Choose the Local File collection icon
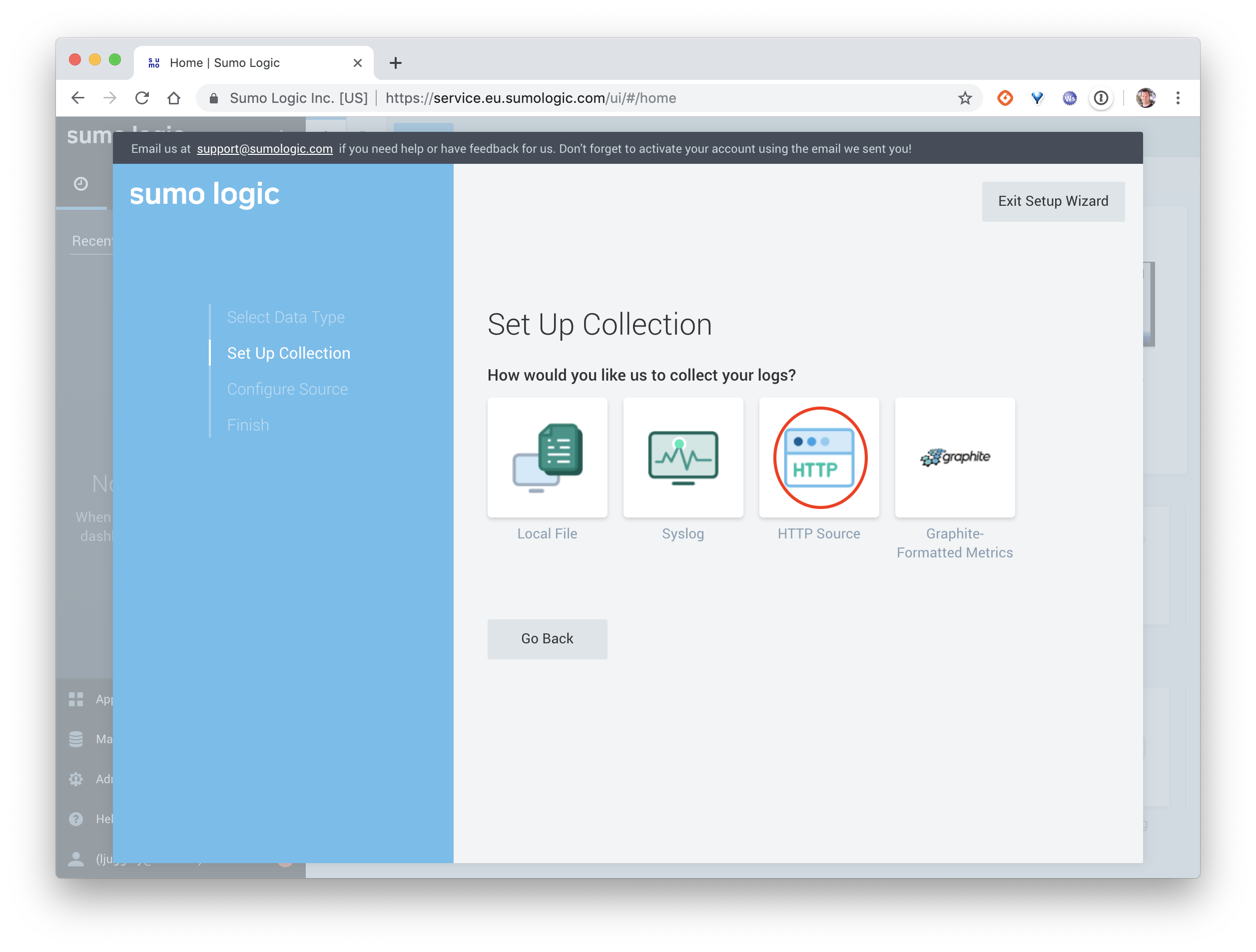The height and width of the screenshot is (952, 1256). point(548,458)
